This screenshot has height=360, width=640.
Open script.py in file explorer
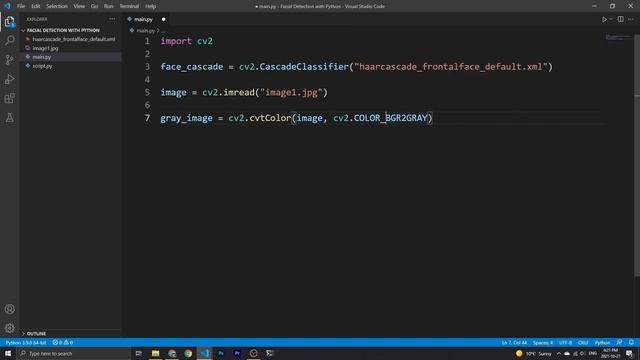pos(42,66)
